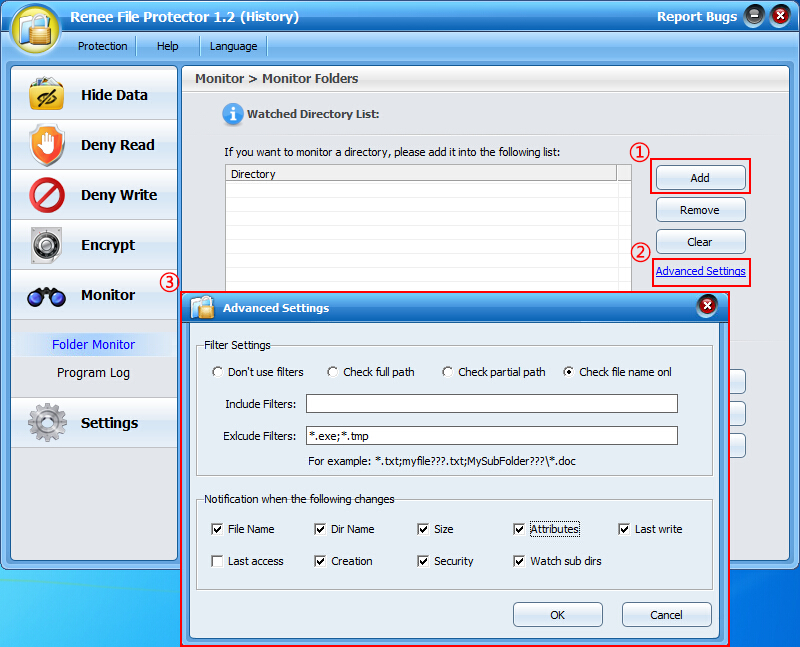Switch to the Program Log view
The width and height of the screenshot is (800, 647).
click(x=93, y=373)
